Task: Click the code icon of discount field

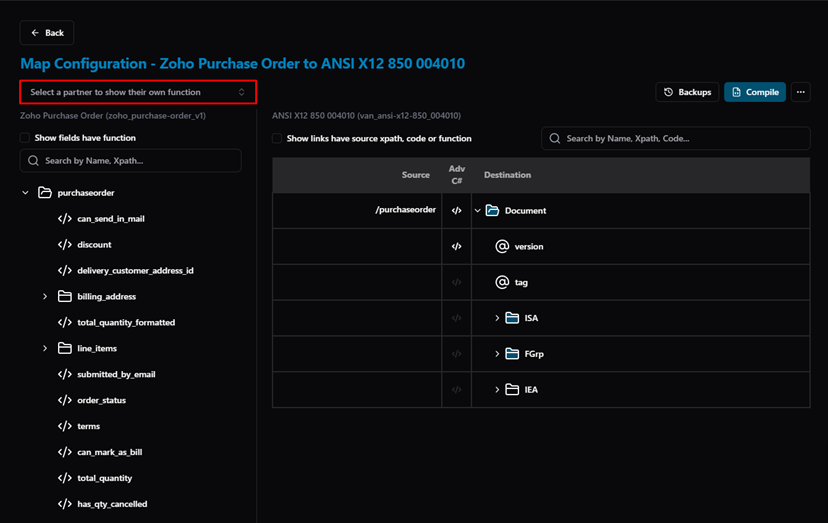Action: point(64,245)
